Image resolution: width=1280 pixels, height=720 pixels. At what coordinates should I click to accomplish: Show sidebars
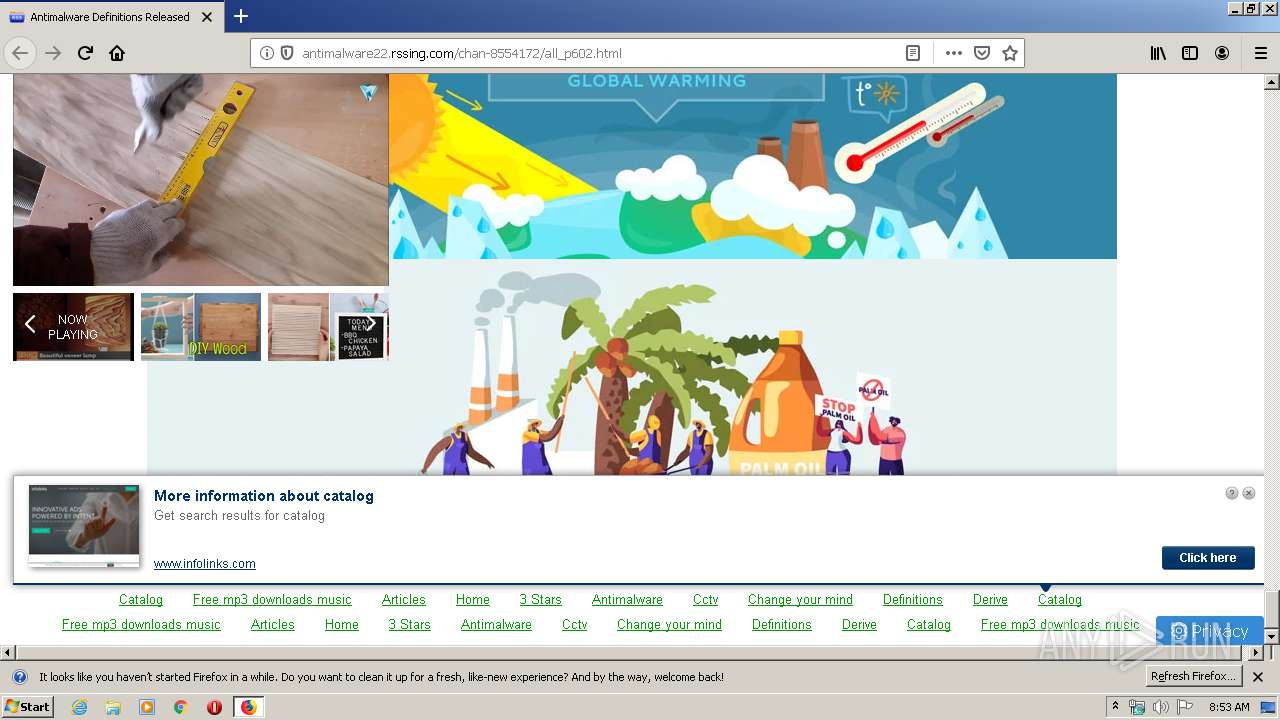(x=1190, y=53)
